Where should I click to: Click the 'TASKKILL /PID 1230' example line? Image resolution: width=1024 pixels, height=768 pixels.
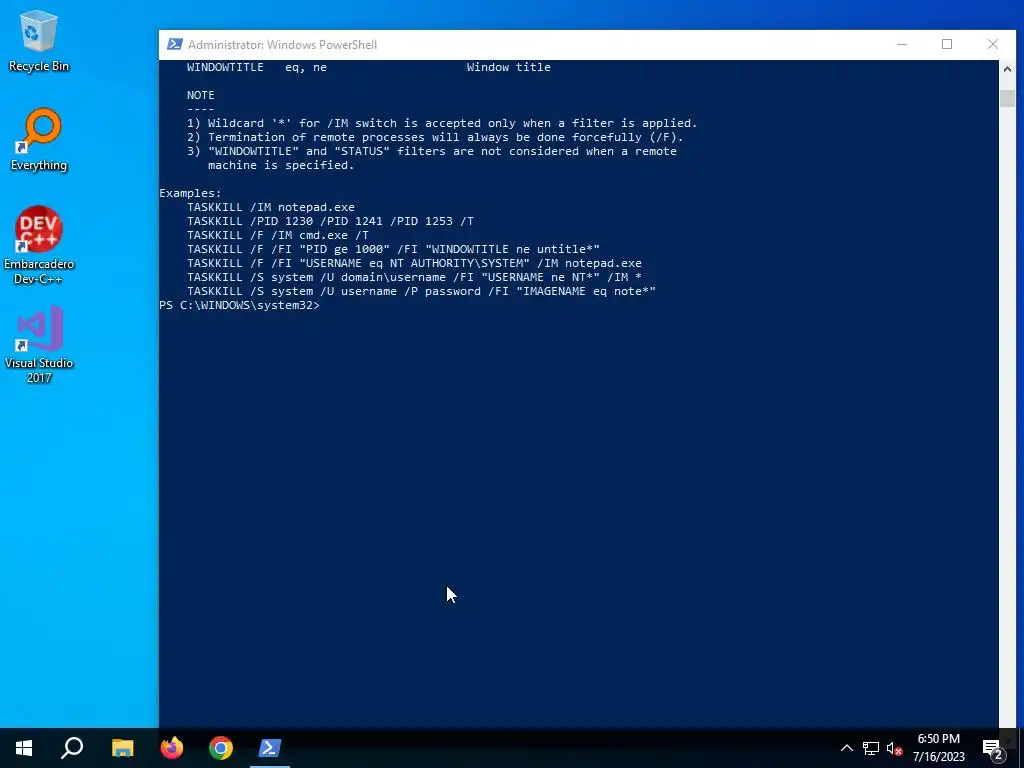(x=330, y=221)
